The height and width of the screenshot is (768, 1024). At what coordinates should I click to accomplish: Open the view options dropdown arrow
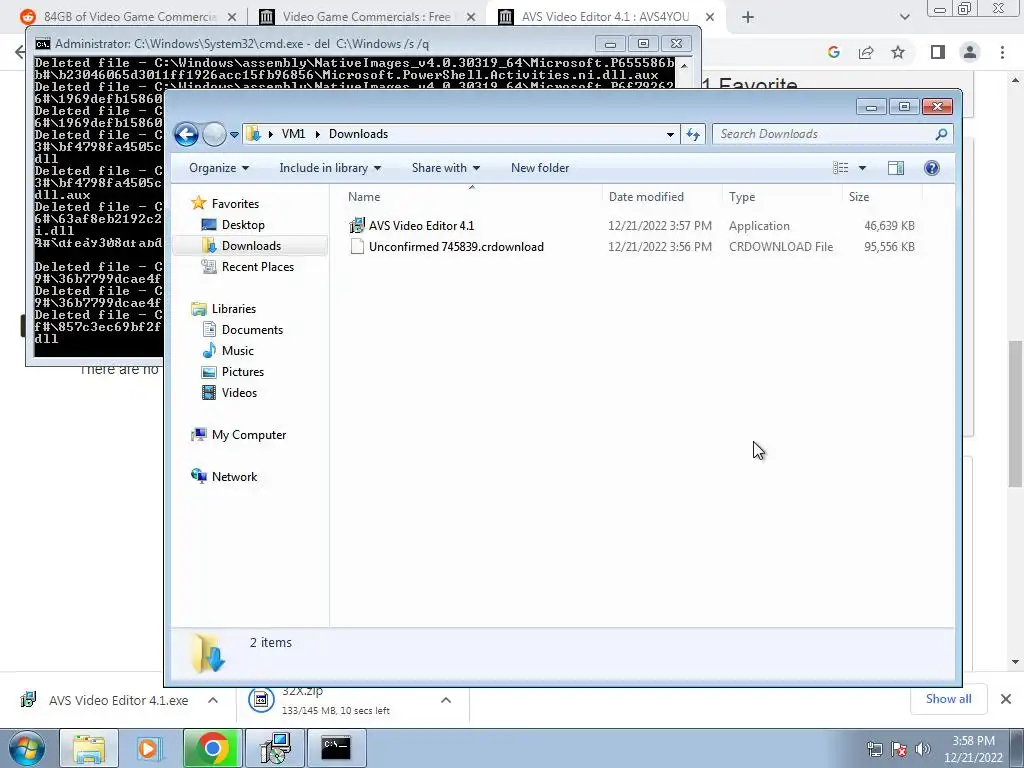(862, 168)
